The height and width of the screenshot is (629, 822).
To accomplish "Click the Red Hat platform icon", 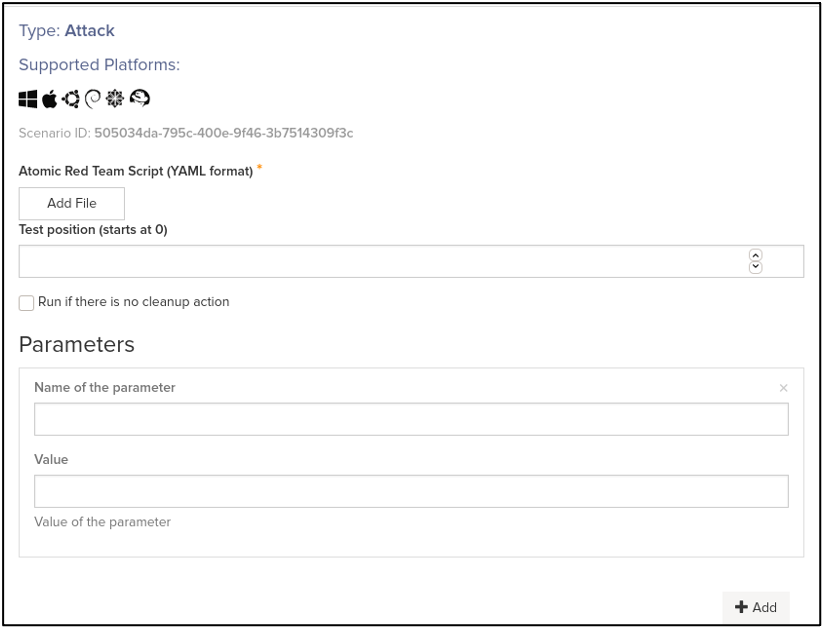I will (139, 99).
